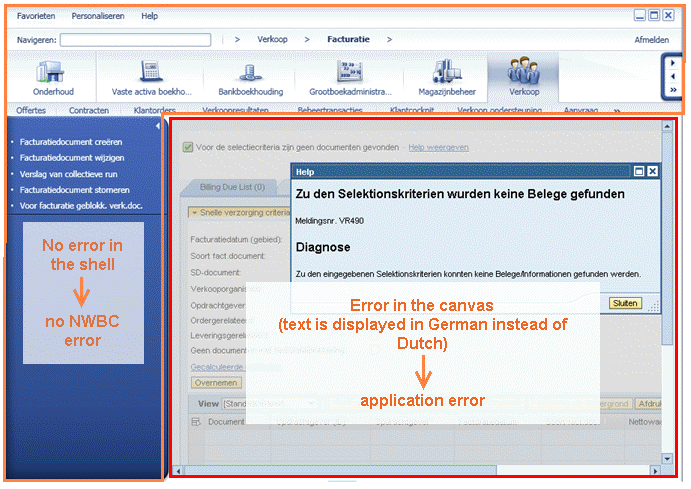Open the Help menu
The height and width of the screenshot is (489, 691).
149,16
